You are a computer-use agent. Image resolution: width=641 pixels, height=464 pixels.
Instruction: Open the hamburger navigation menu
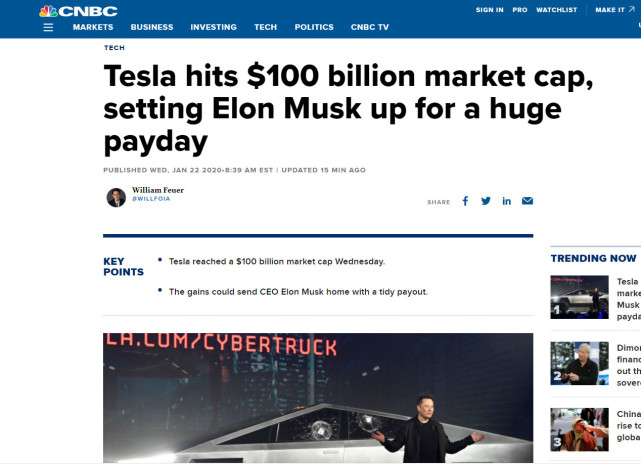click(x=48, y=27)
